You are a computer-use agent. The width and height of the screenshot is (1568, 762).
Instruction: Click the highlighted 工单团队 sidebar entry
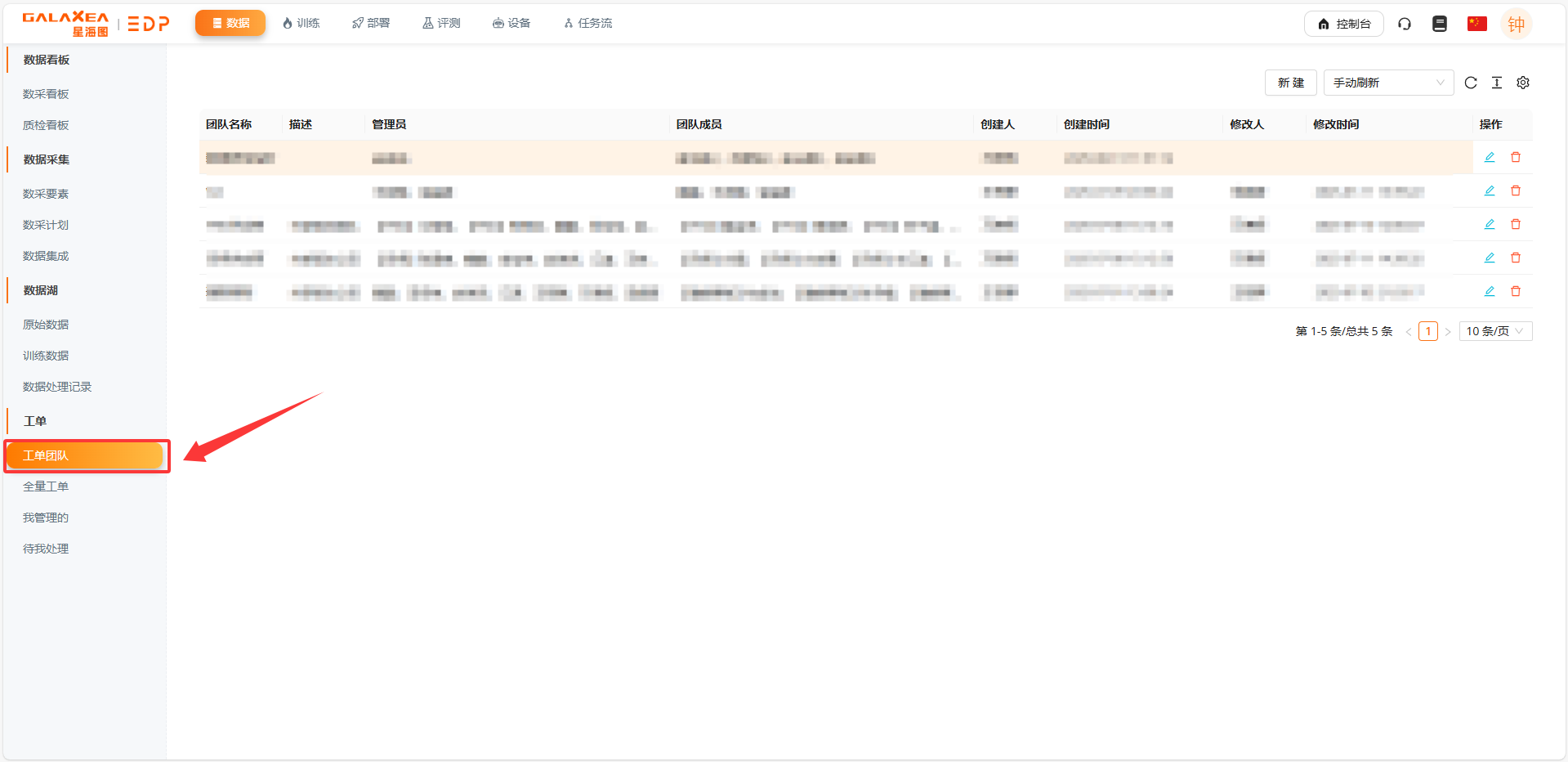[x=86, y=455]
